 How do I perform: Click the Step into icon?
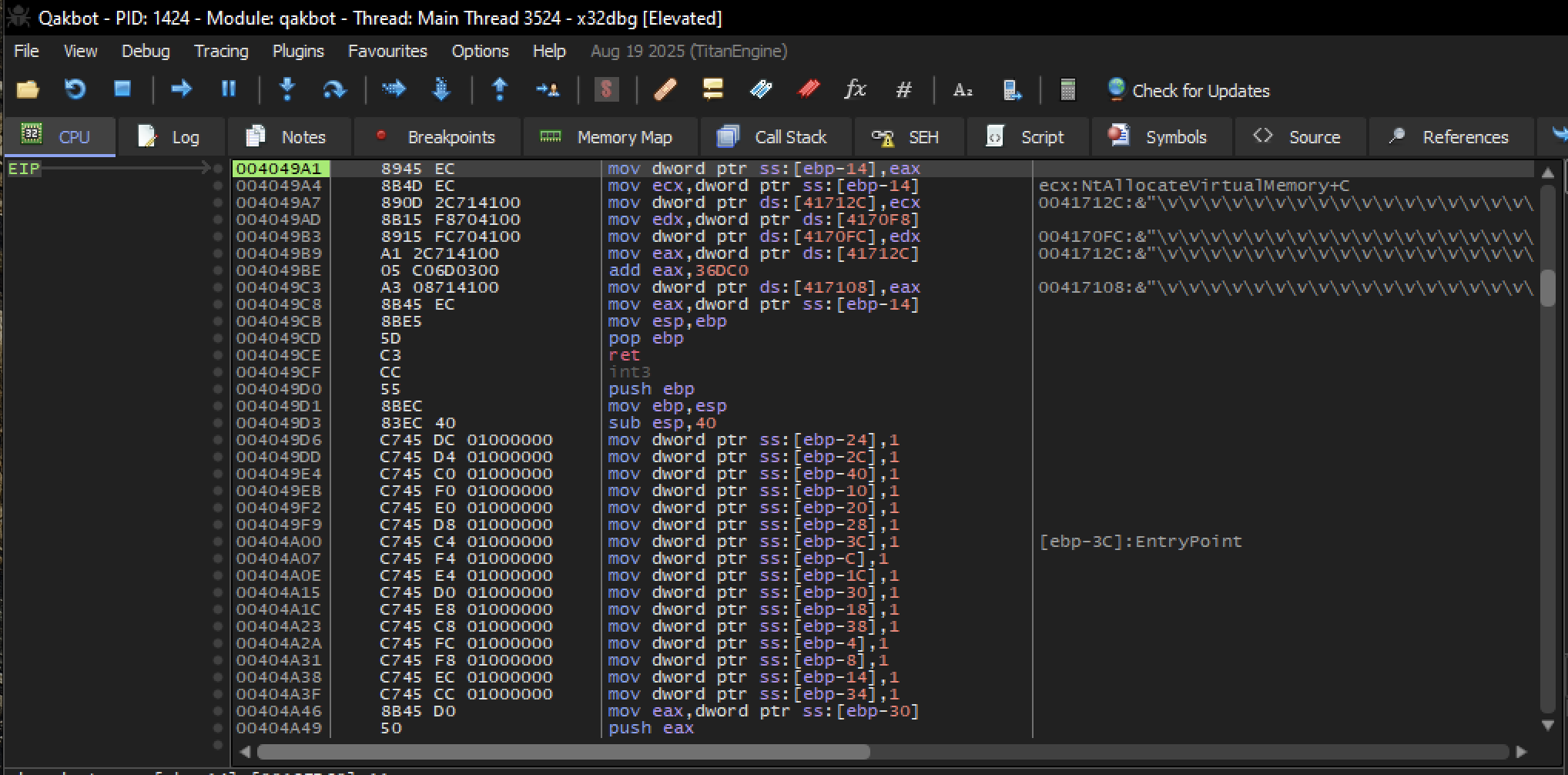[x=287, y=89]
